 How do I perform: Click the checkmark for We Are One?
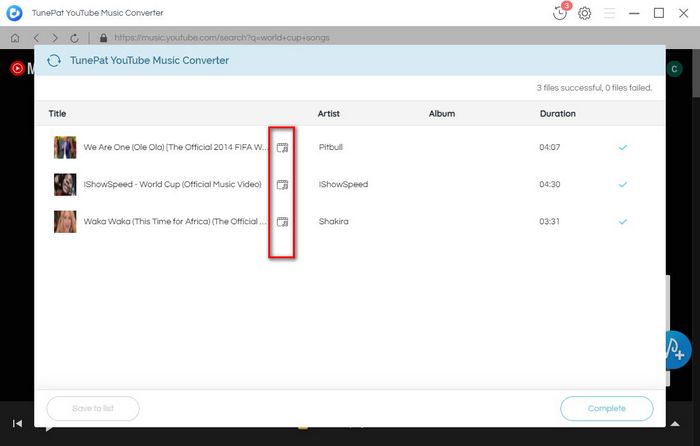point(623,147)
